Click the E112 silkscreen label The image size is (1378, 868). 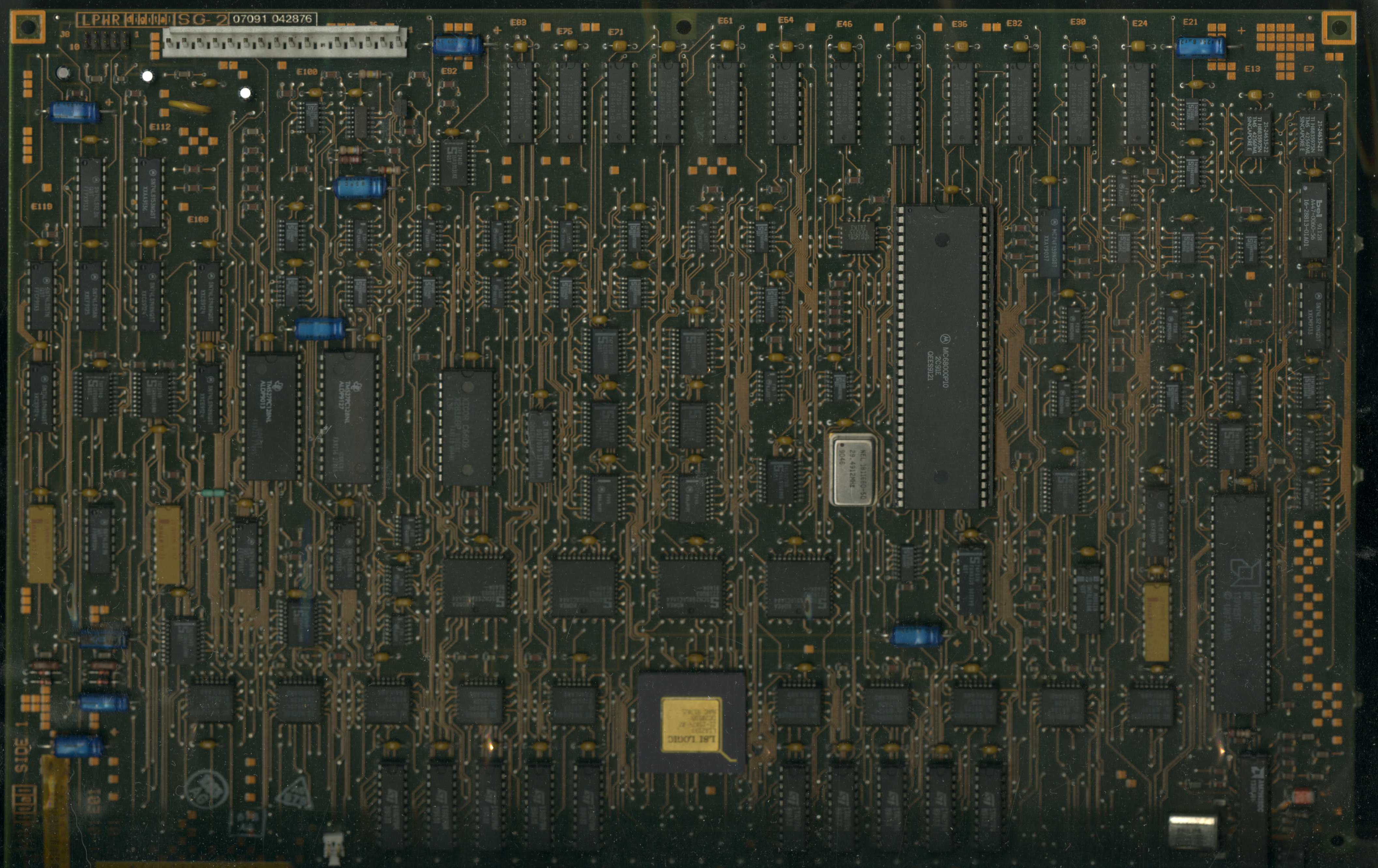(x=160, y=126)
